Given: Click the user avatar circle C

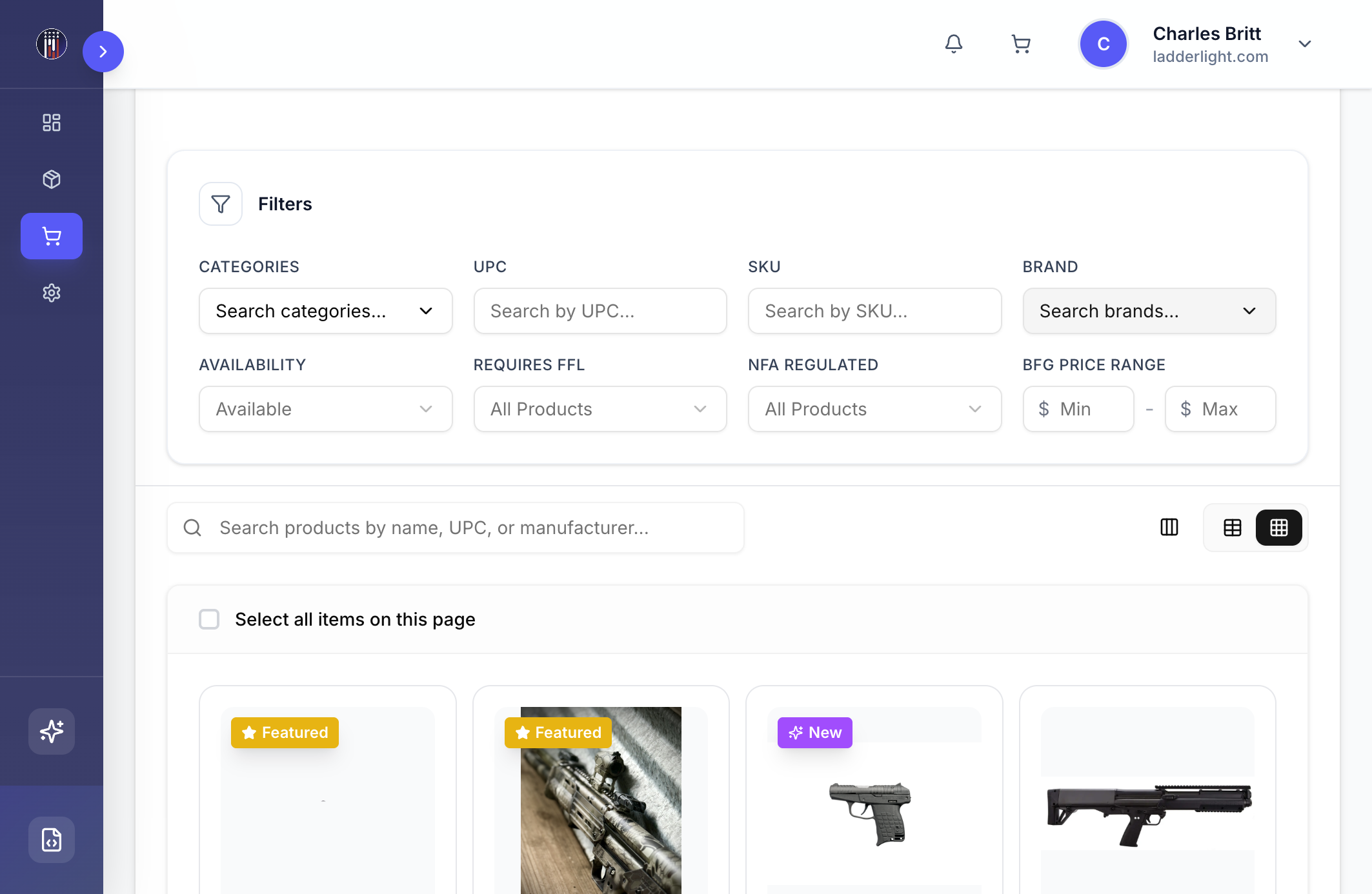Looking at the screenshot, I should pyautogui.click(x=1104, y=44).
